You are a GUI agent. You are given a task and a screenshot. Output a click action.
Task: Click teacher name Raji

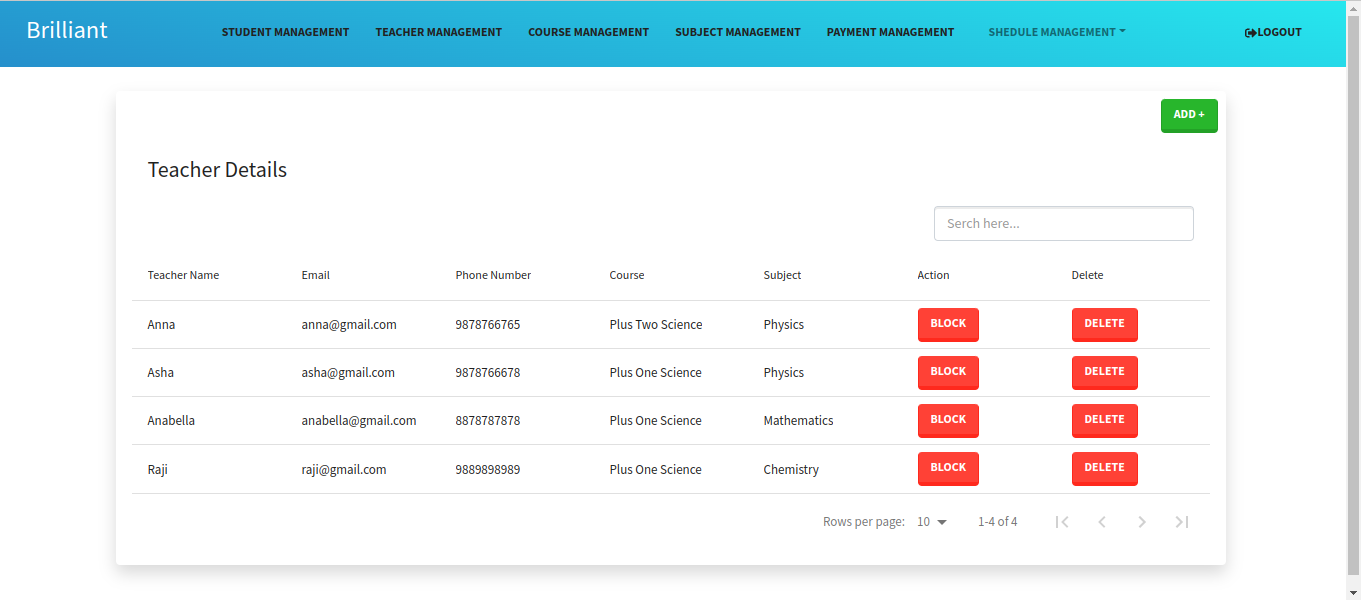(x=157, y=470)
